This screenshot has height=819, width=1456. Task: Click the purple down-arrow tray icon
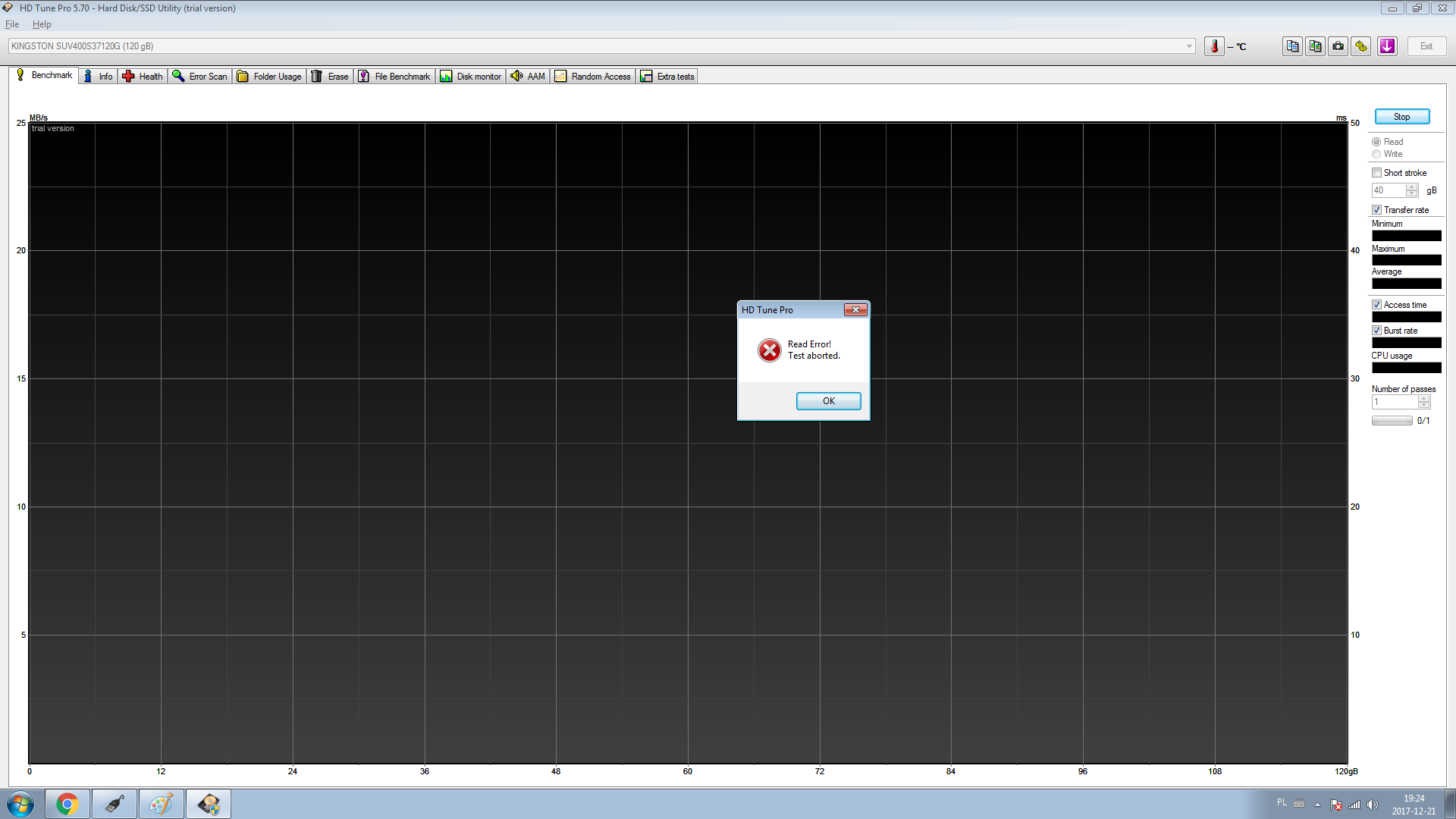click(x=1388, y=46)
